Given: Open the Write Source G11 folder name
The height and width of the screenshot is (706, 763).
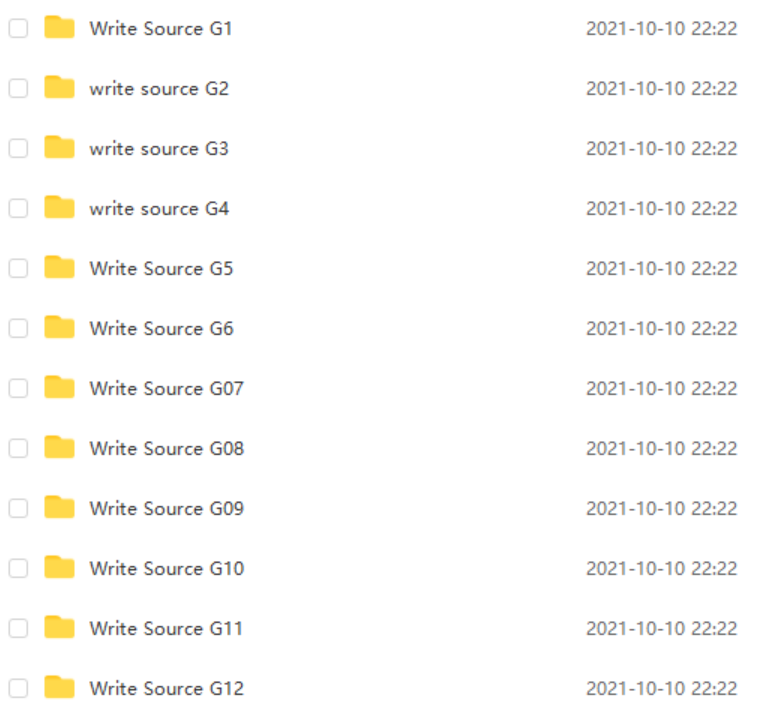Looking at the screenshot, I should (166, 629).
